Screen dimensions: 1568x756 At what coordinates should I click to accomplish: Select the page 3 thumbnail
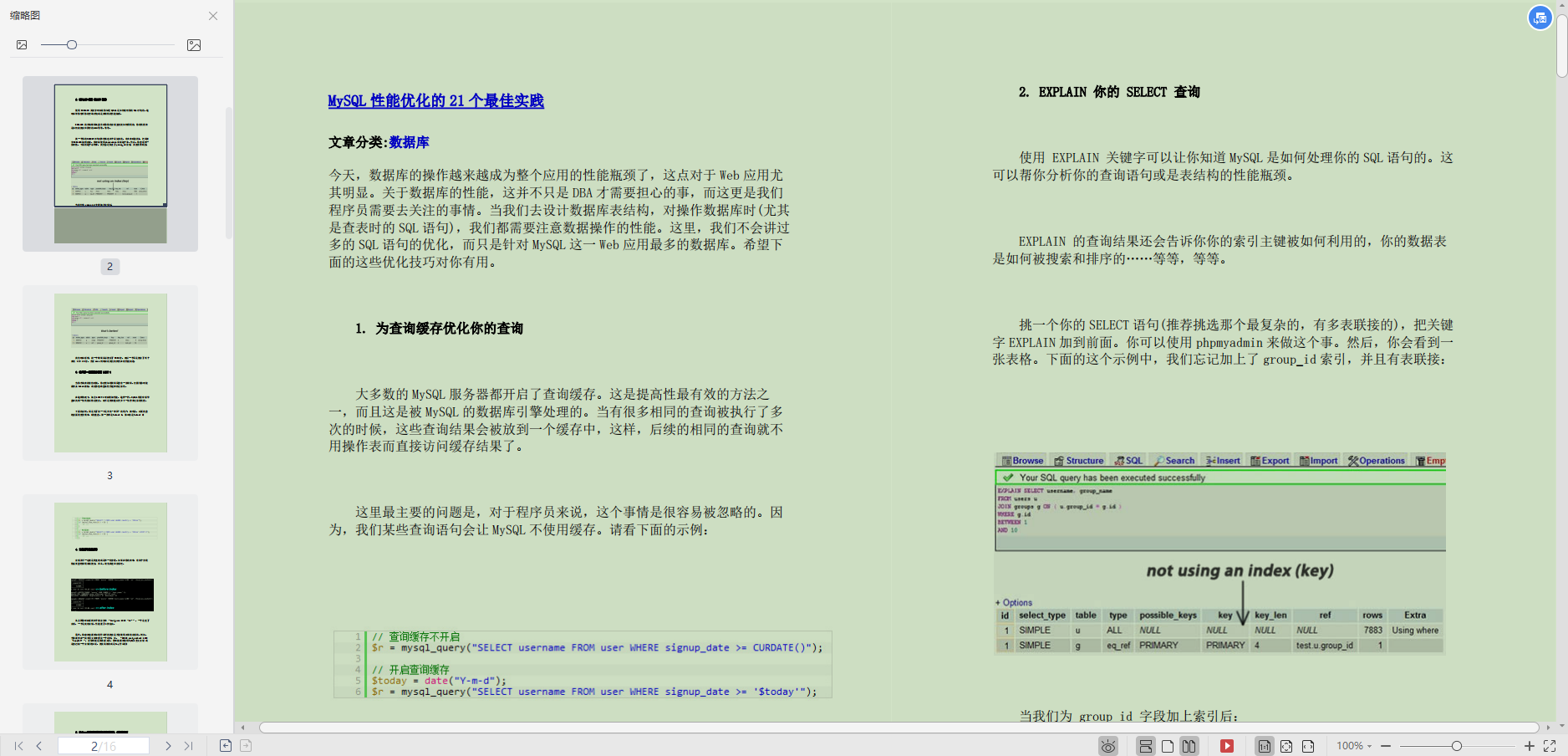109,373
